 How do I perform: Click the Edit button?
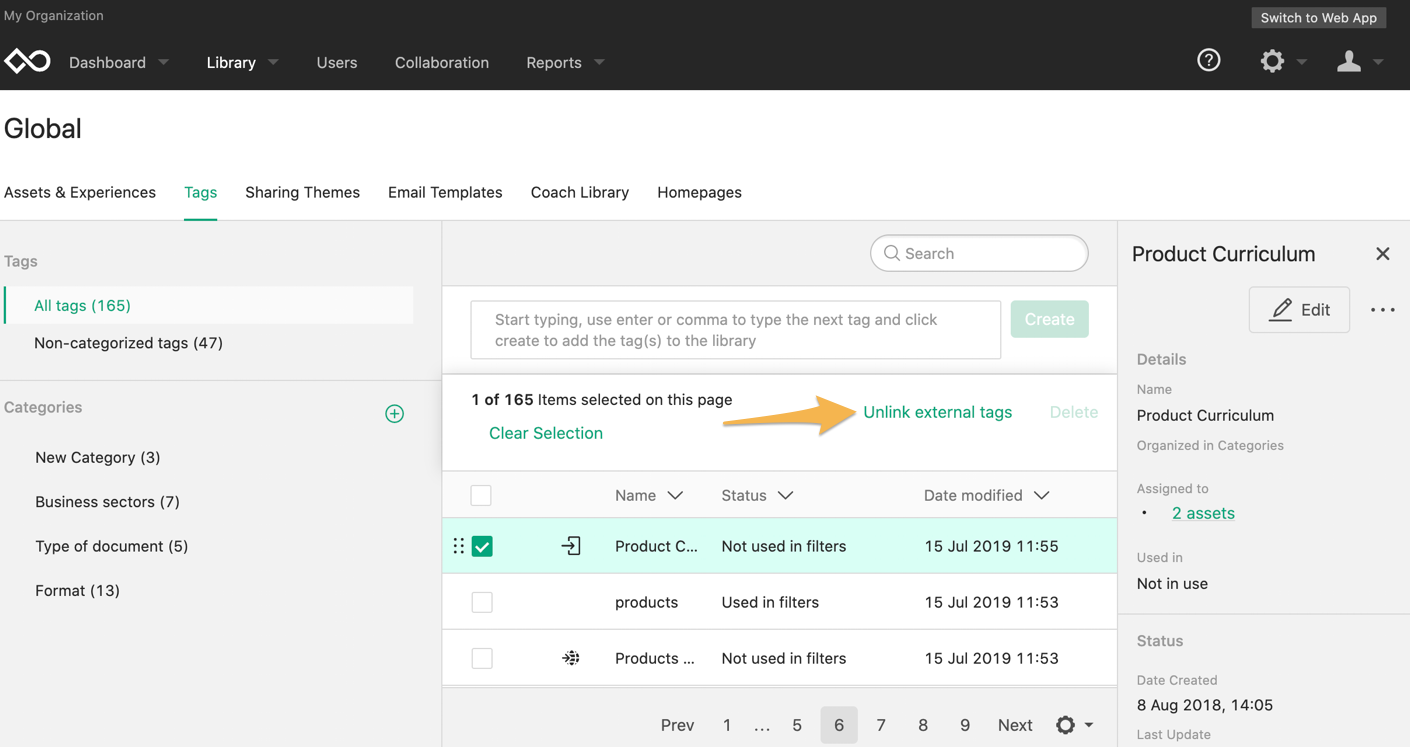1299,310
